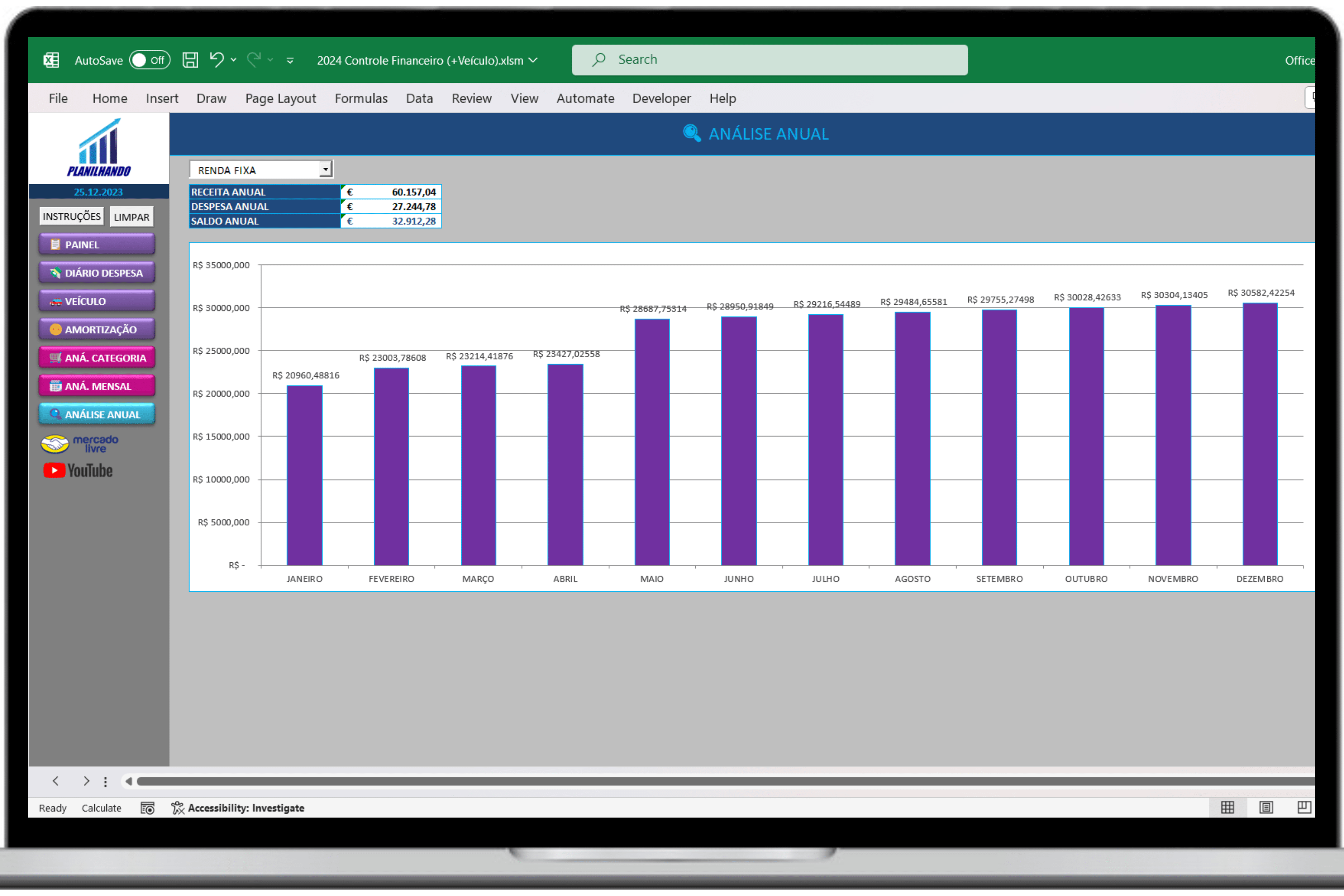Switch to the Insert tab
The image size is (1344, 896).
click(x=162, y=98)
